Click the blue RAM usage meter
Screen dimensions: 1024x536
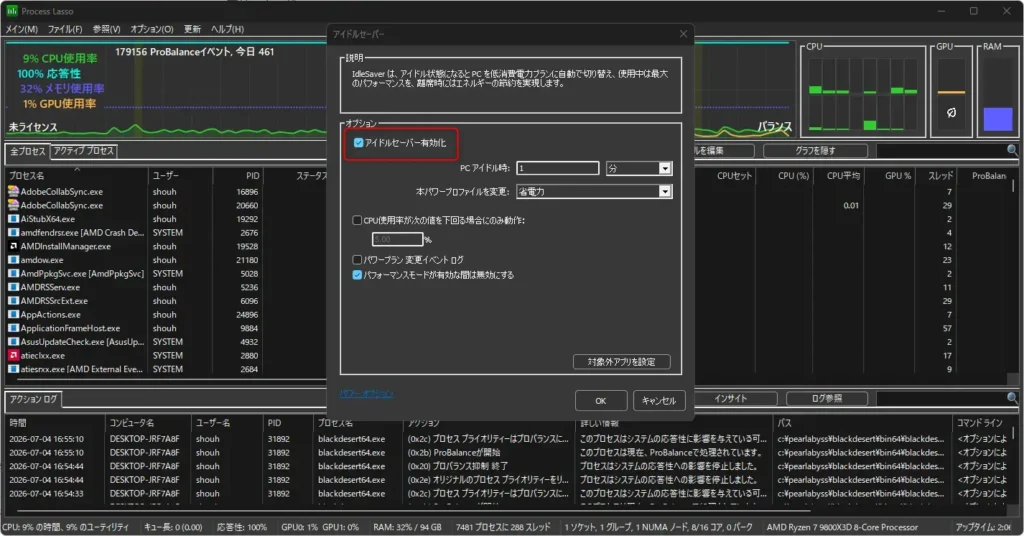(998, 119)
